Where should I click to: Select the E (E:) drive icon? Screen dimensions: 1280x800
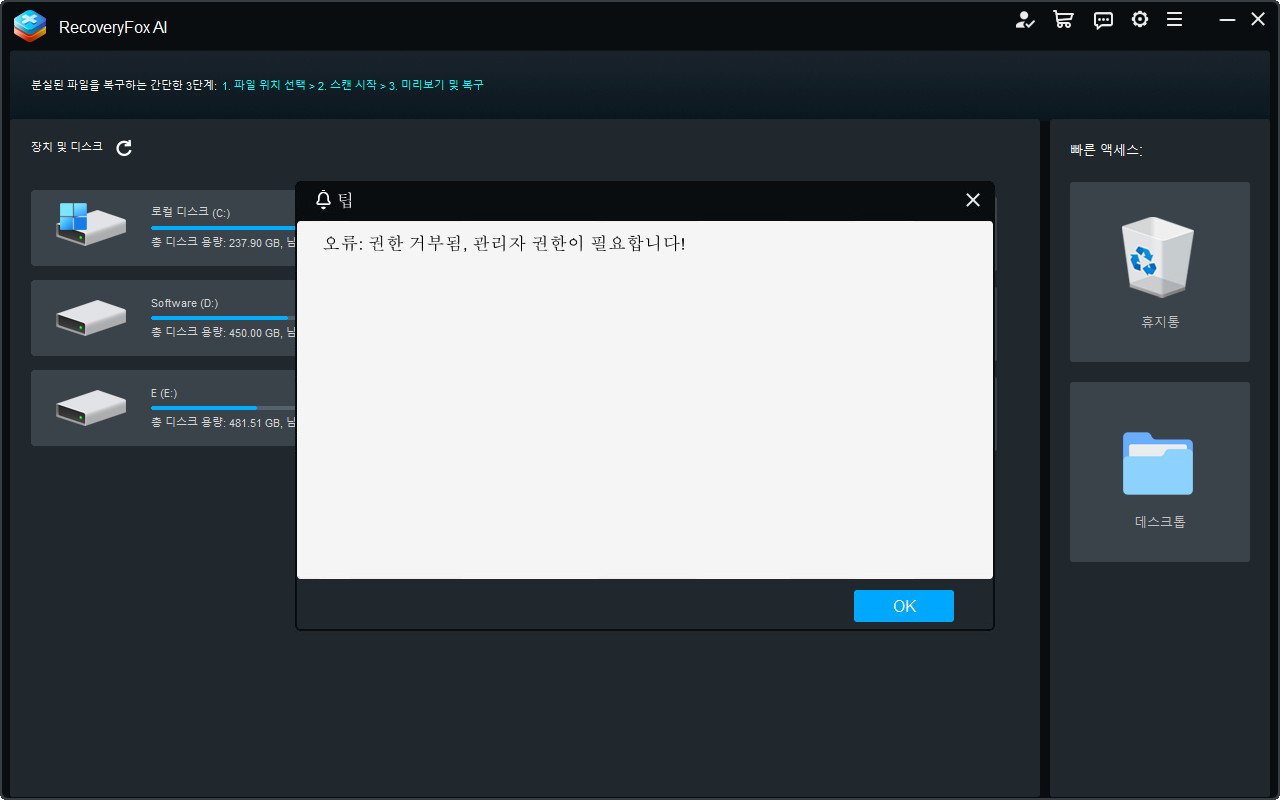pyautogui.click(x=91, y=407)
